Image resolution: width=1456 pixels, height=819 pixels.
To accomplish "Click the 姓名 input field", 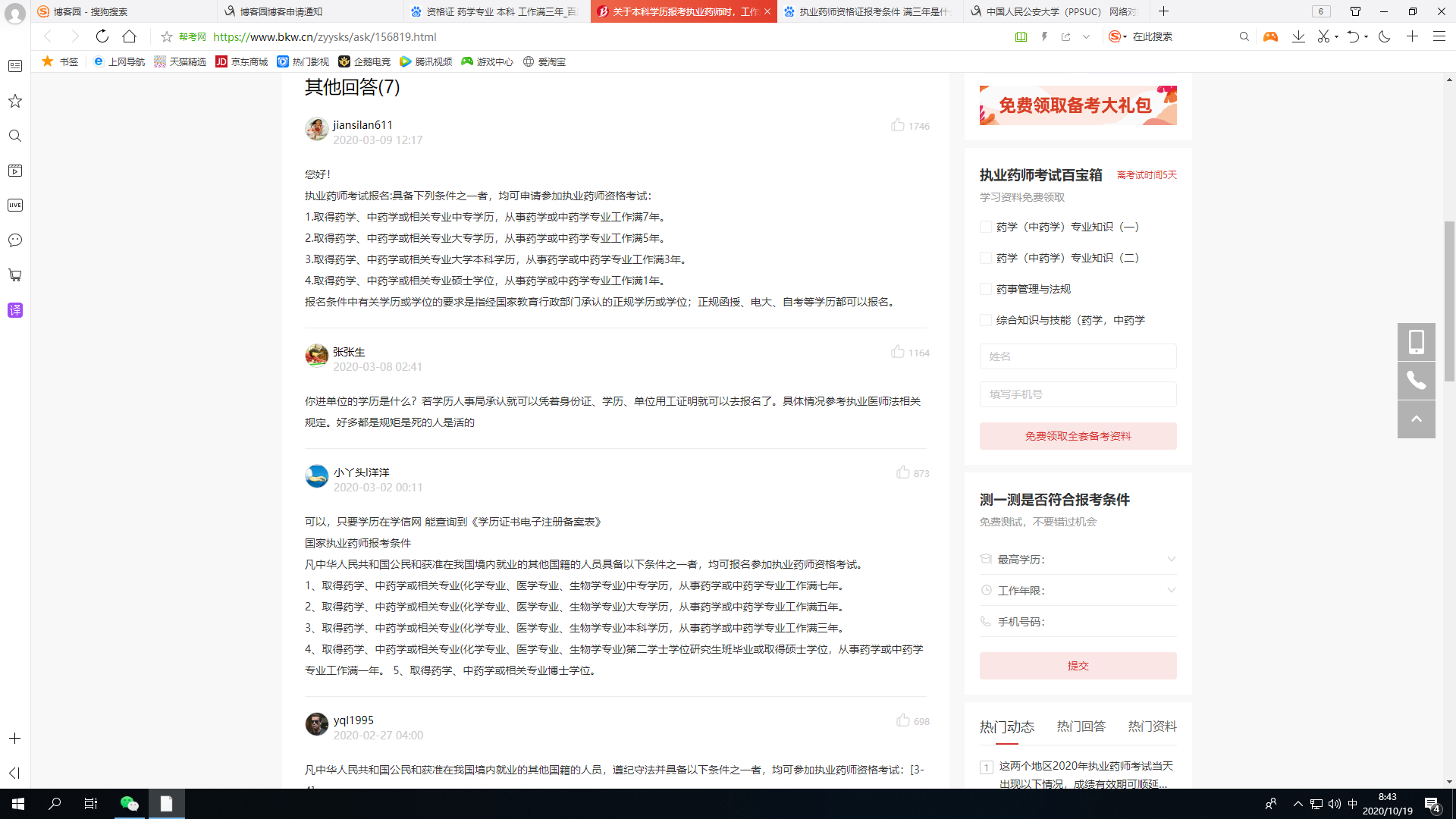I will 1078,356.
